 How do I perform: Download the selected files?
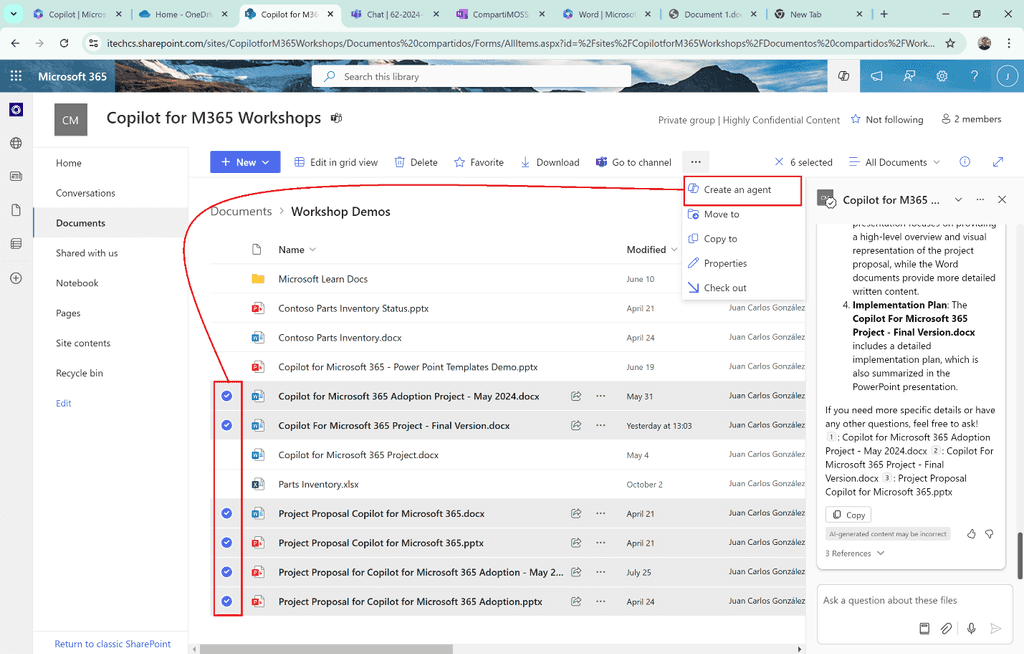pyautogui.click(x=550, y=162)
